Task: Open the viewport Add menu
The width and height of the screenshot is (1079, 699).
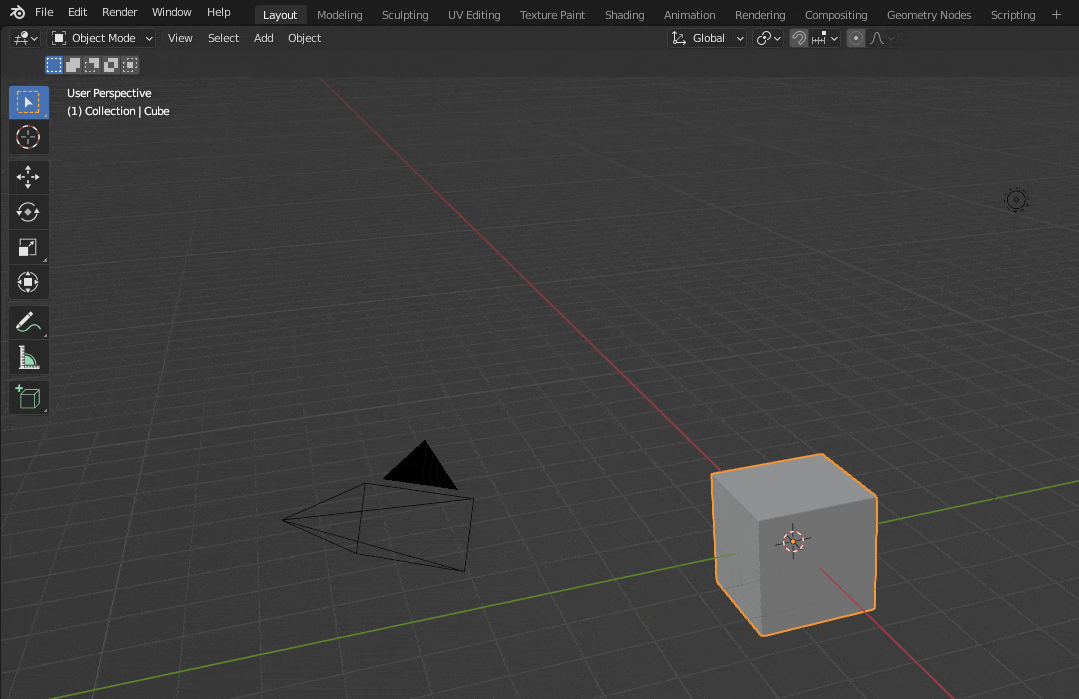Action: click(x=264, y=39)
